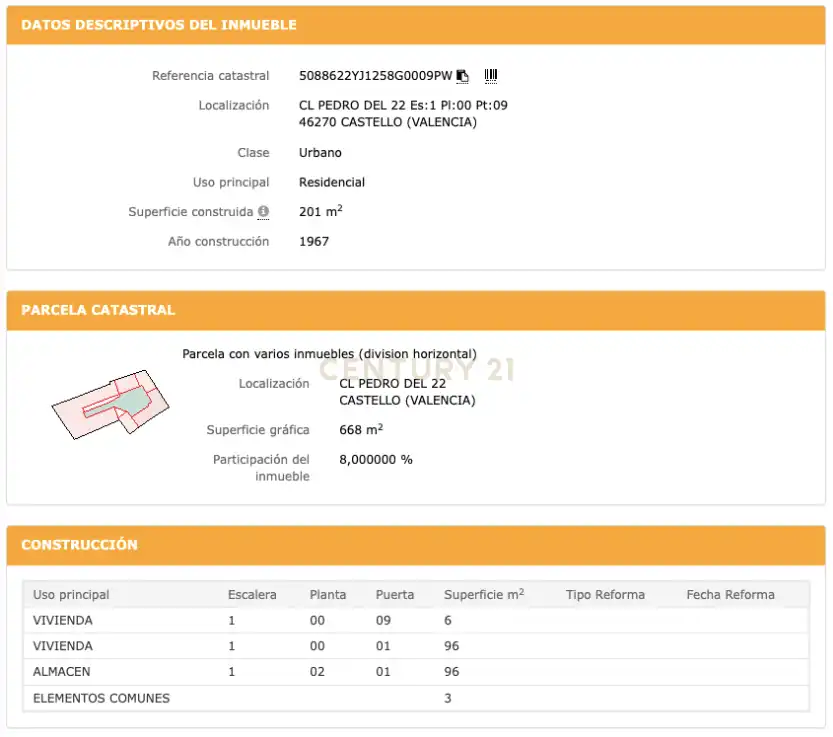Viewport: 833px width, 737px height.
Task: Click the Participación del inmueble label
Action: click(261, 468)
